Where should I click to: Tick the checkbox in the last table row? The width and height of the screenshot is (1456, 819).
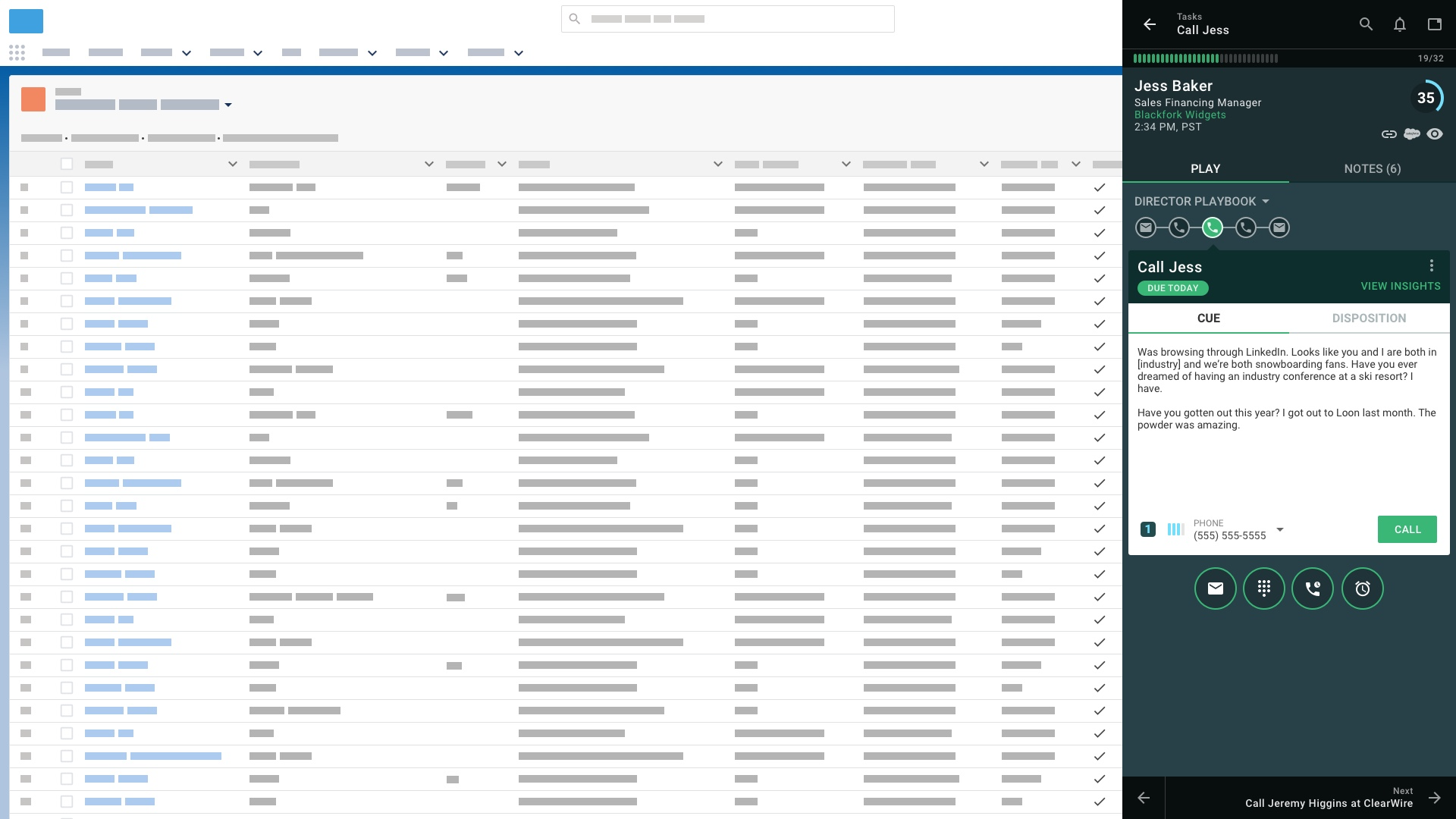coord(67,802)
